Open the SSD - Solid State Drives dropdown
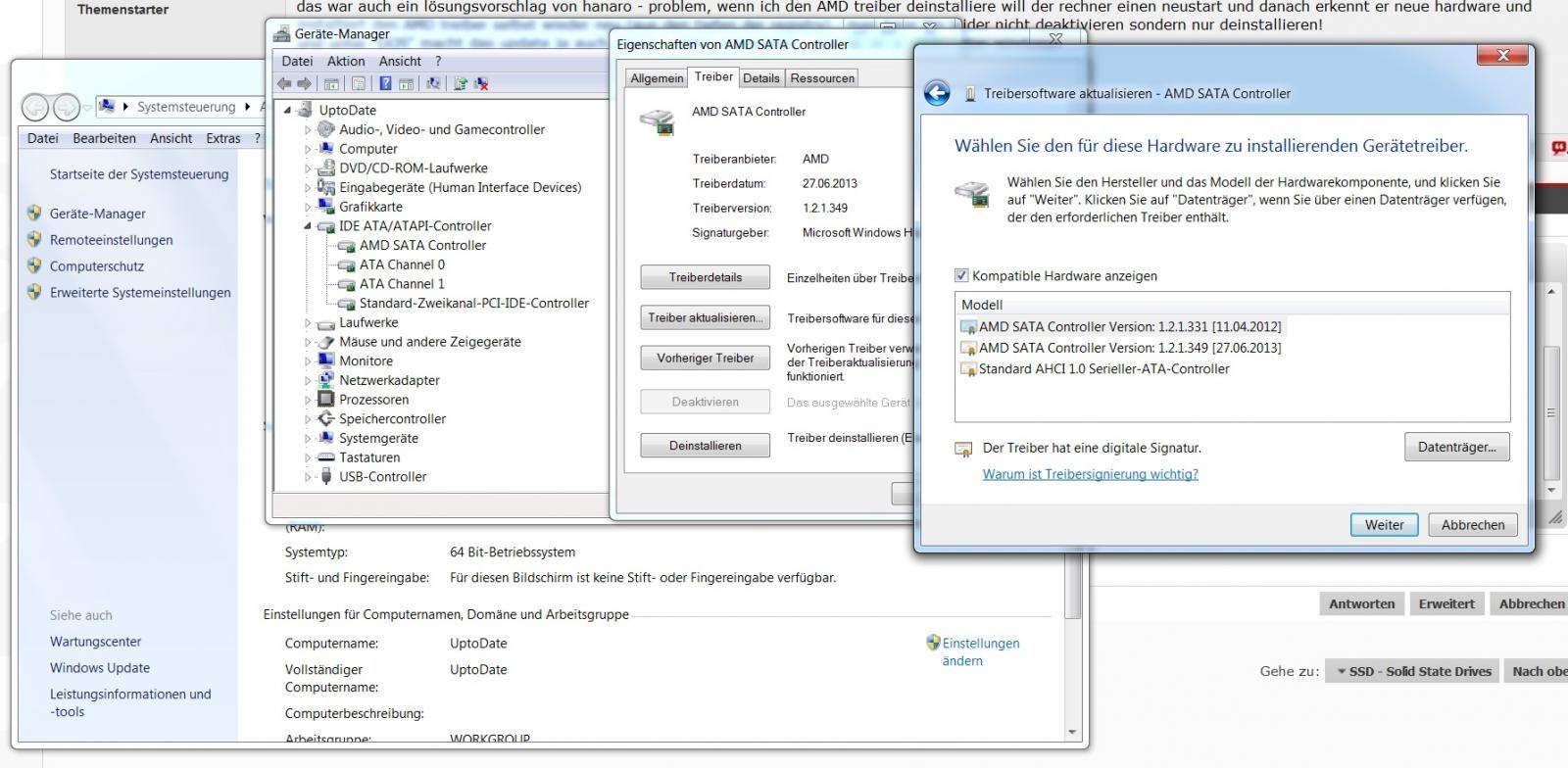This screenshot has width=1568, height=768. 1413,671
